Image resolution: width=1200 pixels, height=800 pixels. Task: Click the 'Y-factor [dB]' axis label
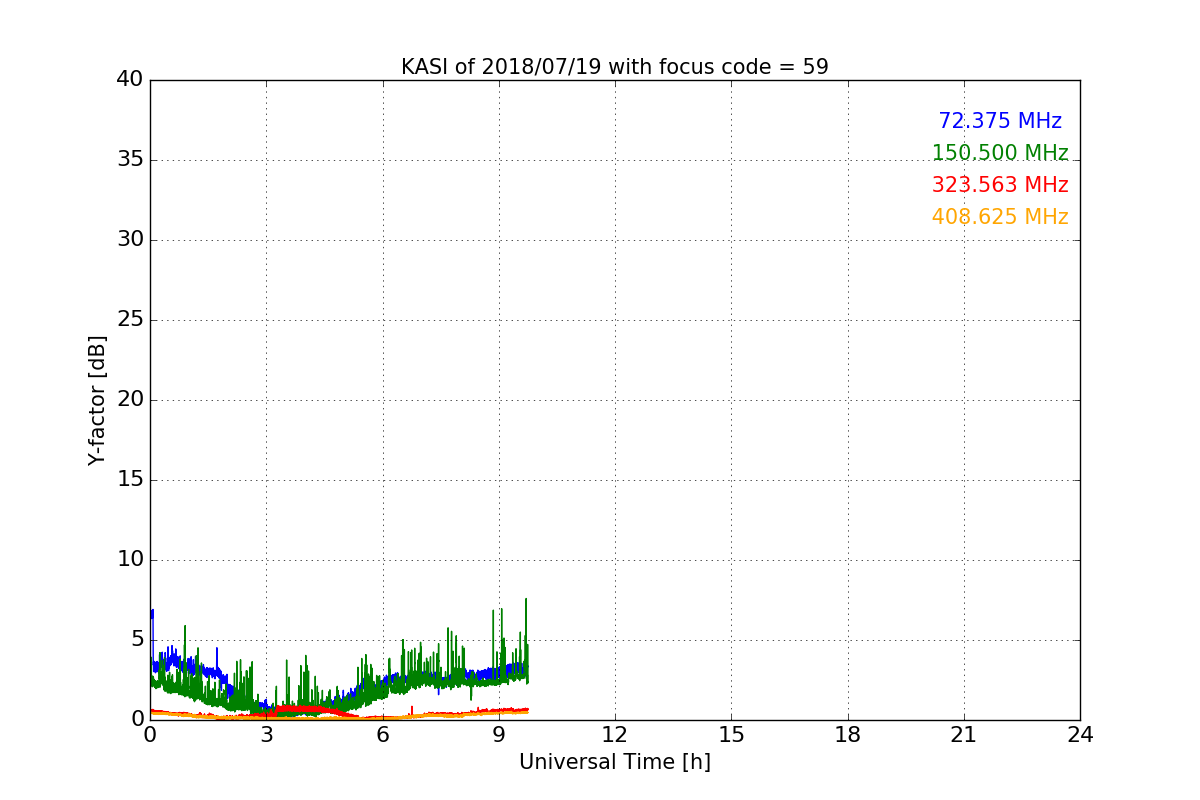coord(97,400)
